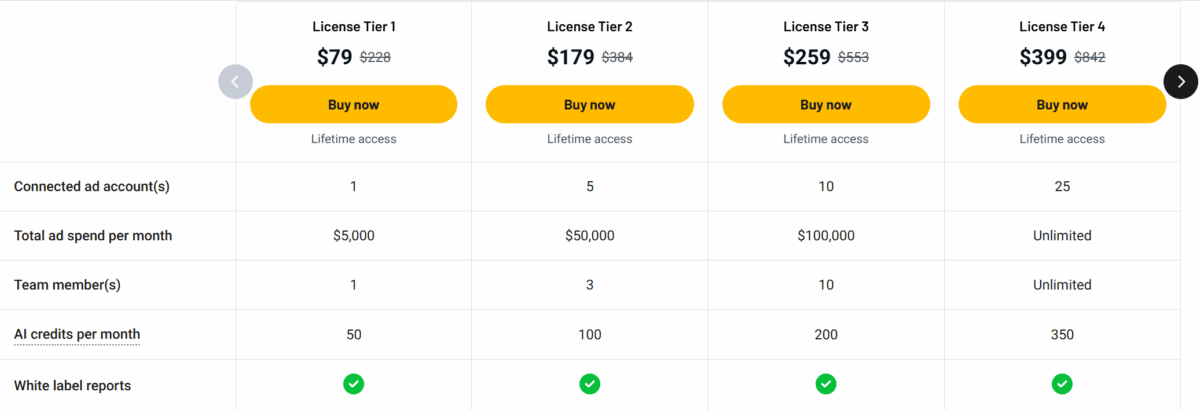Click the Connected ad account(s) row label
The height and width of the screenshot is (410, 1200).
coord(85,186)
